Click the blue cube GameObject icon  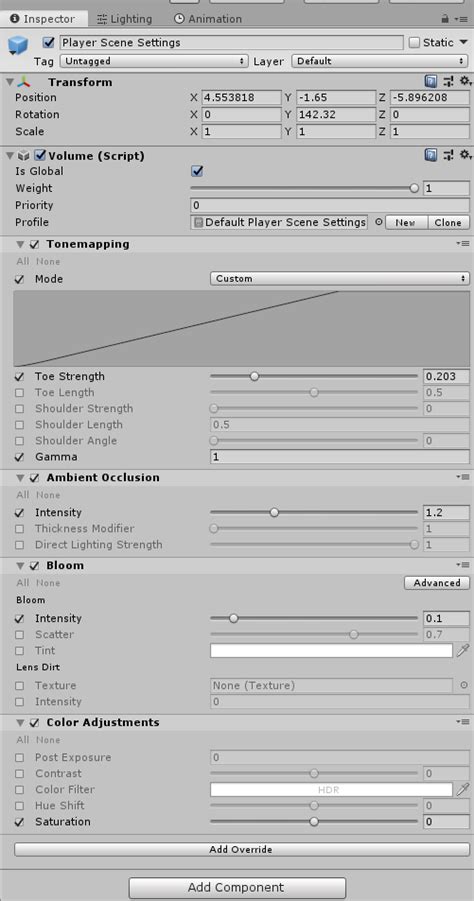pyautogui.click(x=18, y=46)
